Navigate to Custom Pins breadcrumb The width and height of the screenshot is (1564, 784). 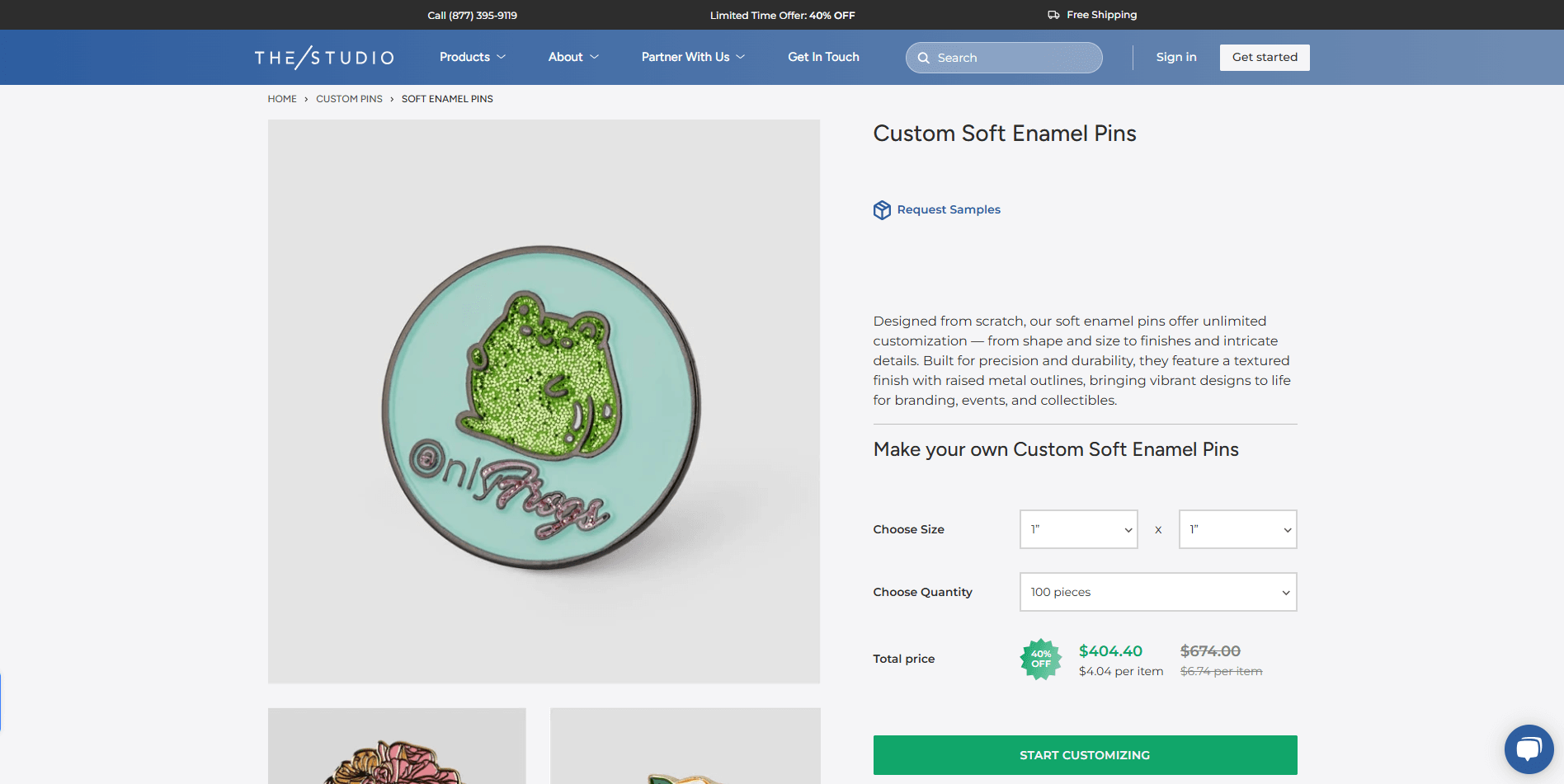(349, 99)
